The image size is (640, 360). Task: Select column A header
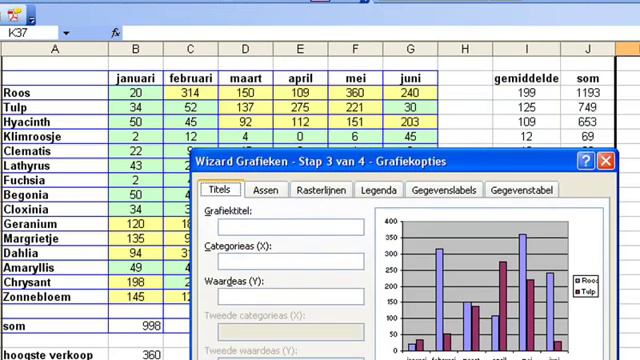[x=55, y=49]
